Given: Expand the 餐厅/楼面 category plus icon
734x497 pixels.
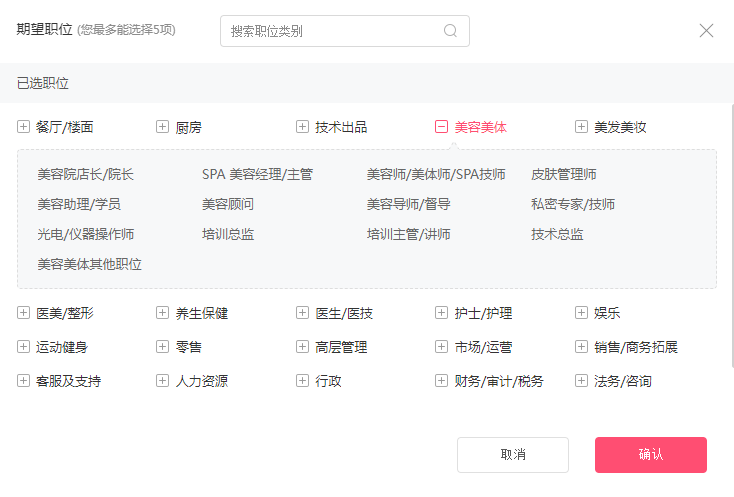Looking at the screenshot, I should [x=23, y=127].
